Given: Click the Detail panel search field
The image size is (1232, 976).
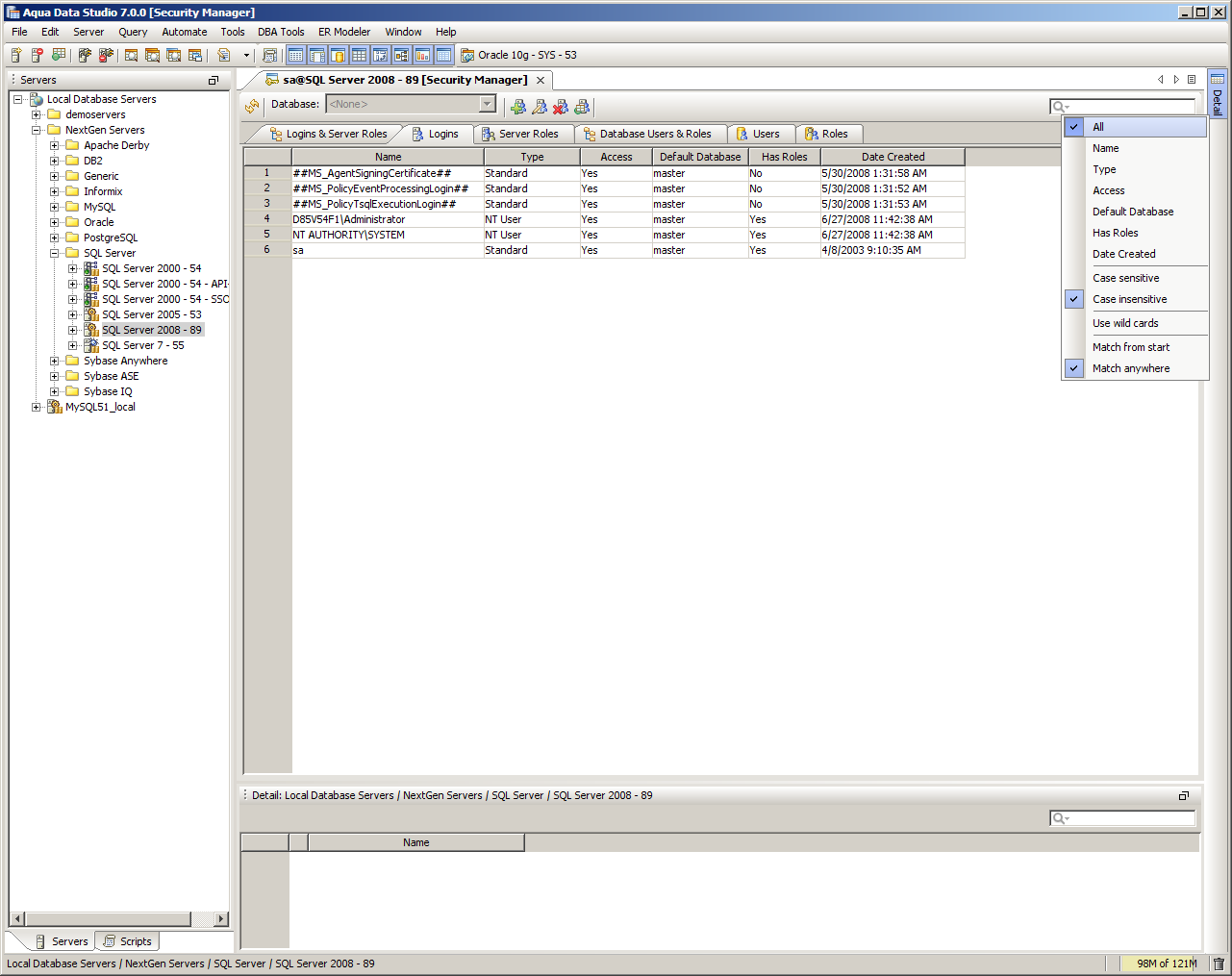Looking at the screenshot, I should pyautogui.click(x=1122, y=818).
